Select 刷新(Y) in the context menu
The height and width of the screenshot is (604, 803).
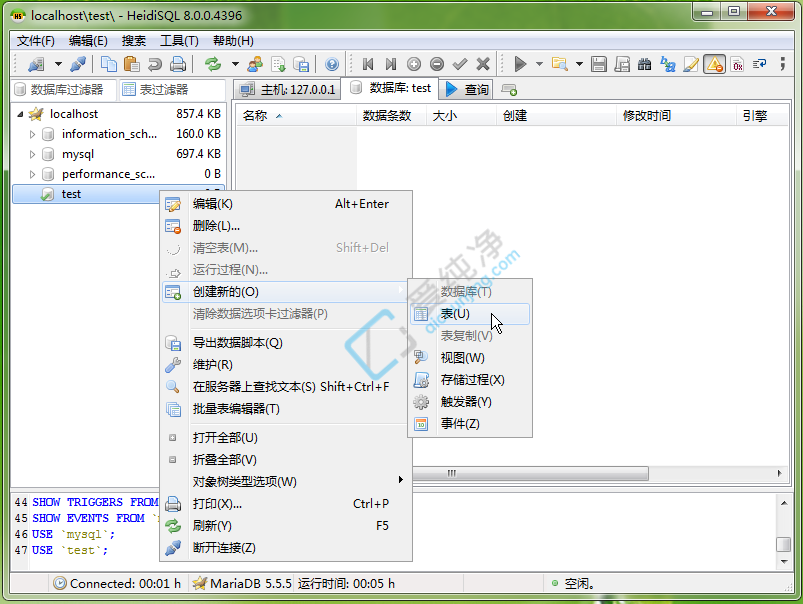[286, 526]
